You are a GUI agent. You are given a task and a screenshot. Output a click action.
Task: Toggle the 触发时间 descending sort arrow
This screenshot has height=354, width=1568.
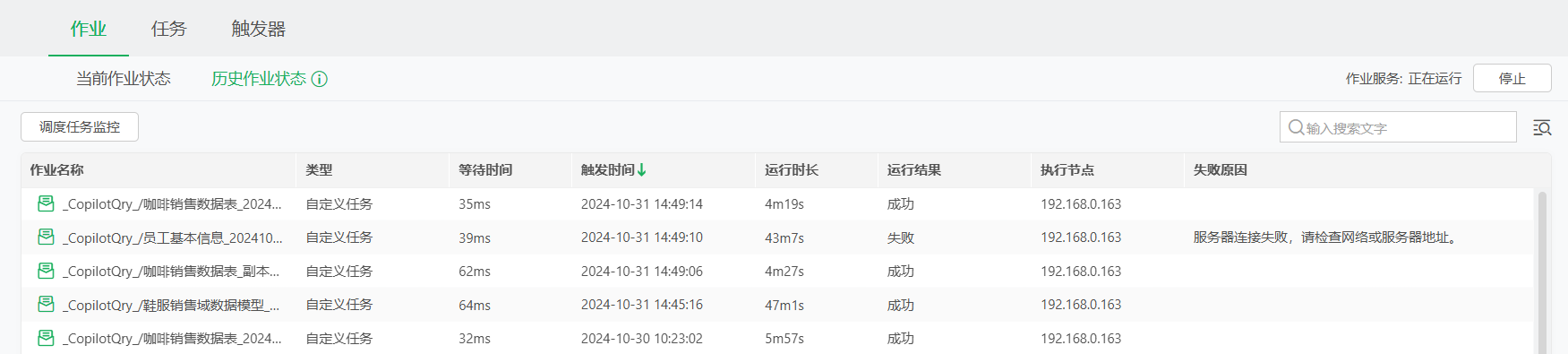[642, 169]
